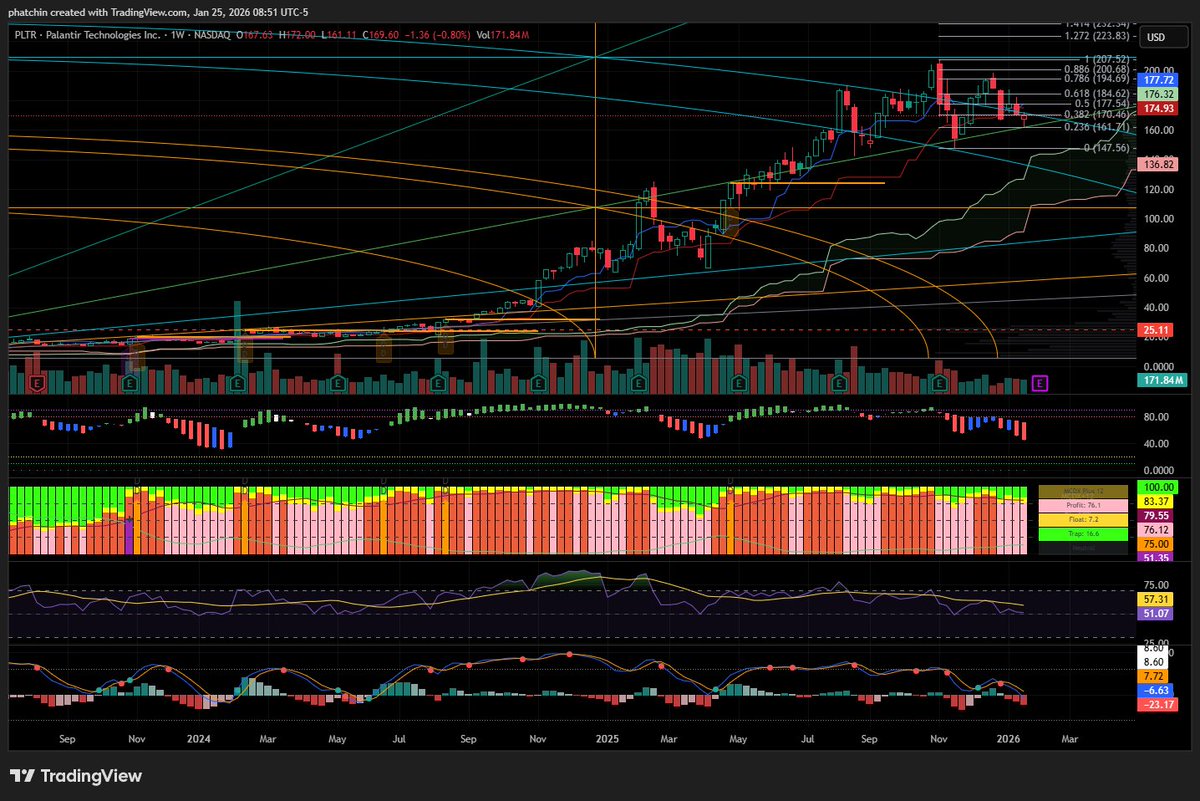1200x801 pixels.
Task: Click the PLTR Palantir Technologies symbol title
Action: point(90,33)
